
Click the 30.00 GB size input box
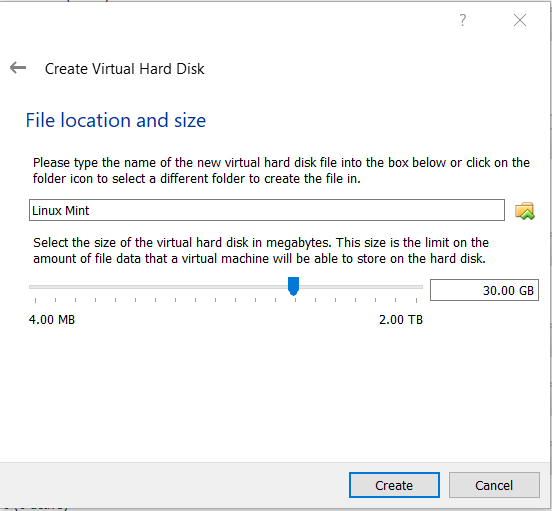click(484, 290)
